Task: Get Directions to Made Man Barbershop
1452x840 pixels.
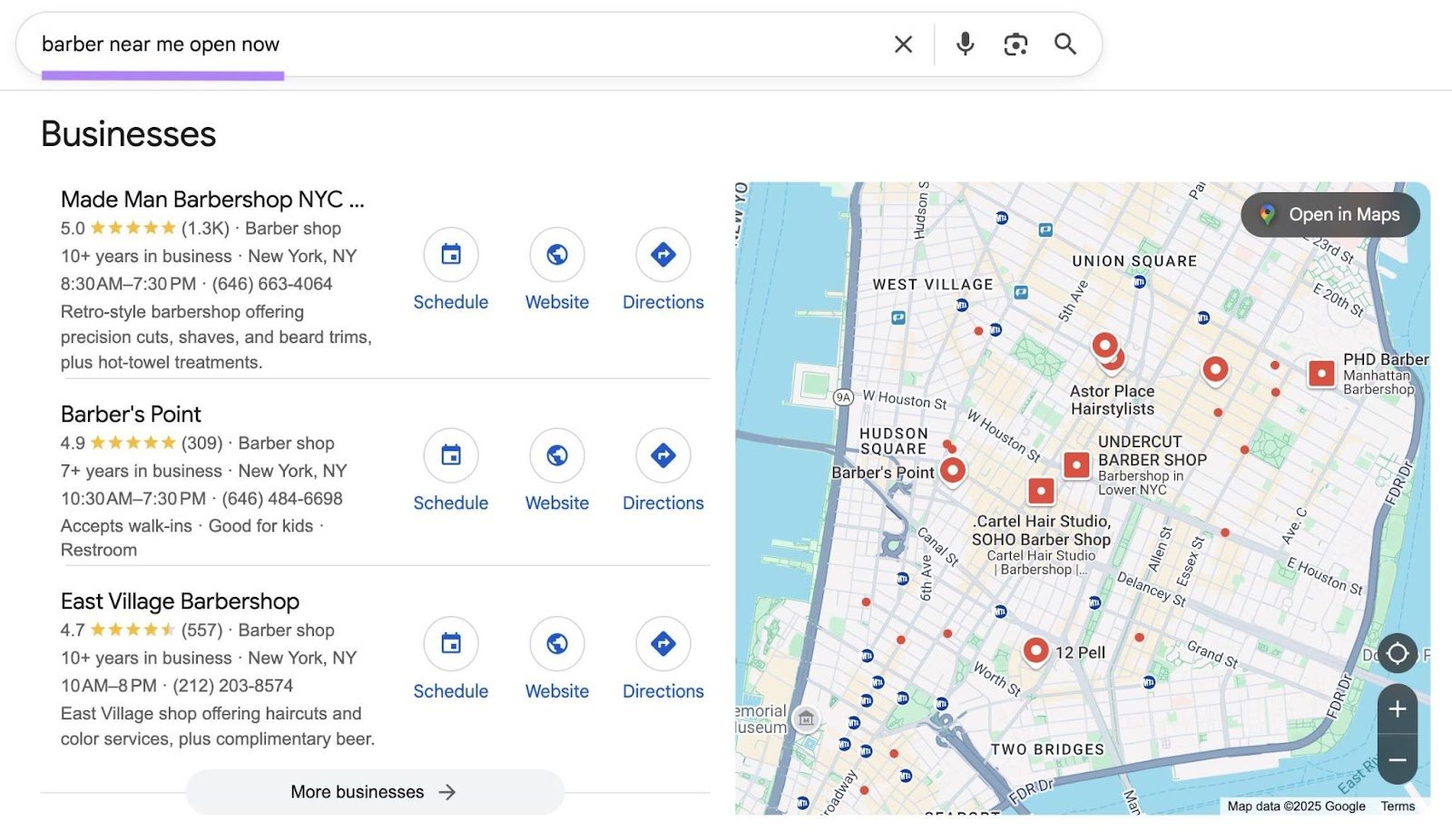Action: pyautogui.click(x=662, y=256)
